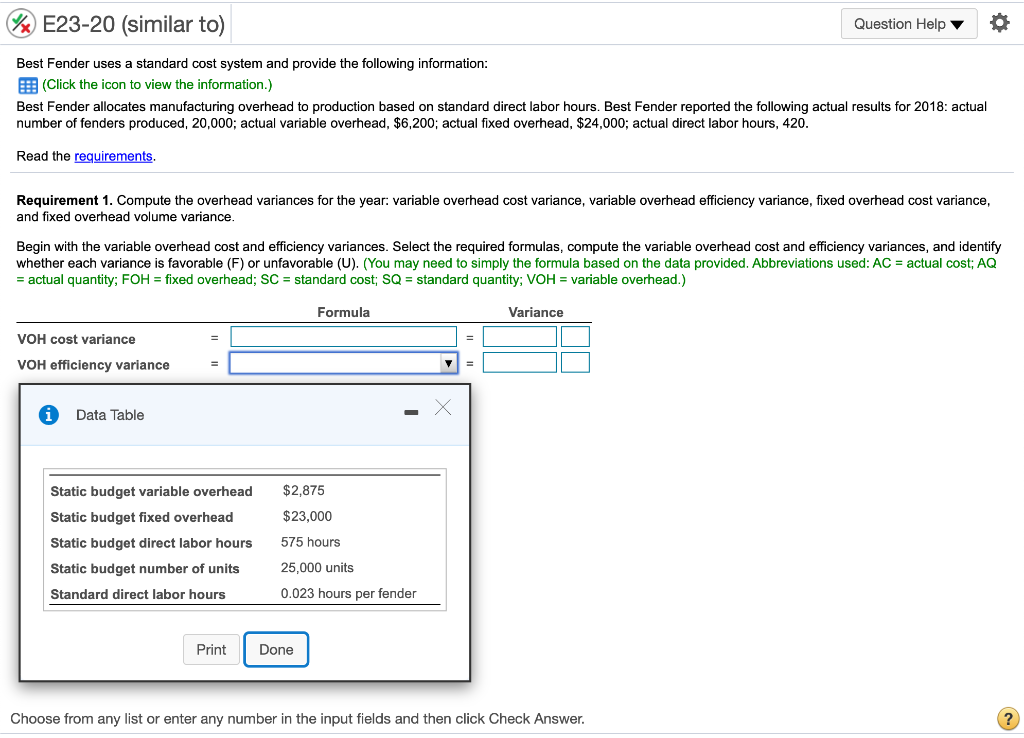Viewport: 1024px width, 738px height.
Task: Expand the Question Help dropdown
Action: (908, 24)
